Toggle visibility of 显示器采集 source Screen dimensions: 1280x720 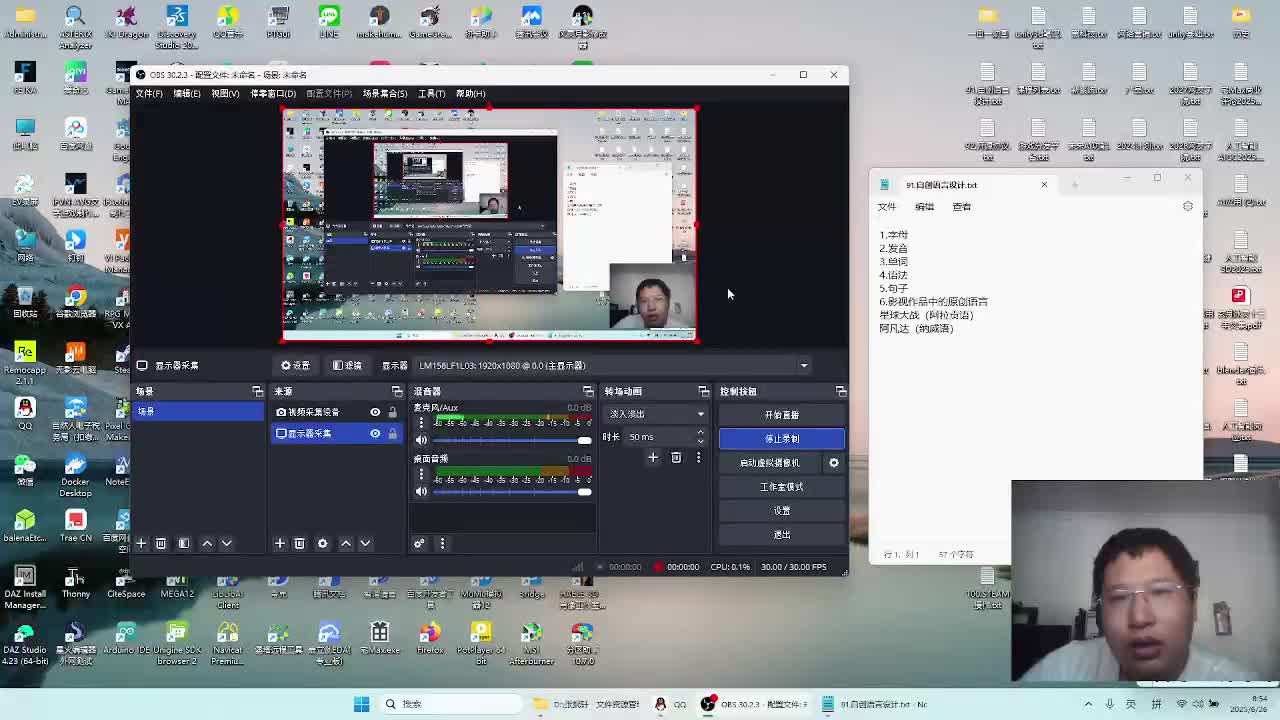coord(375,433)
